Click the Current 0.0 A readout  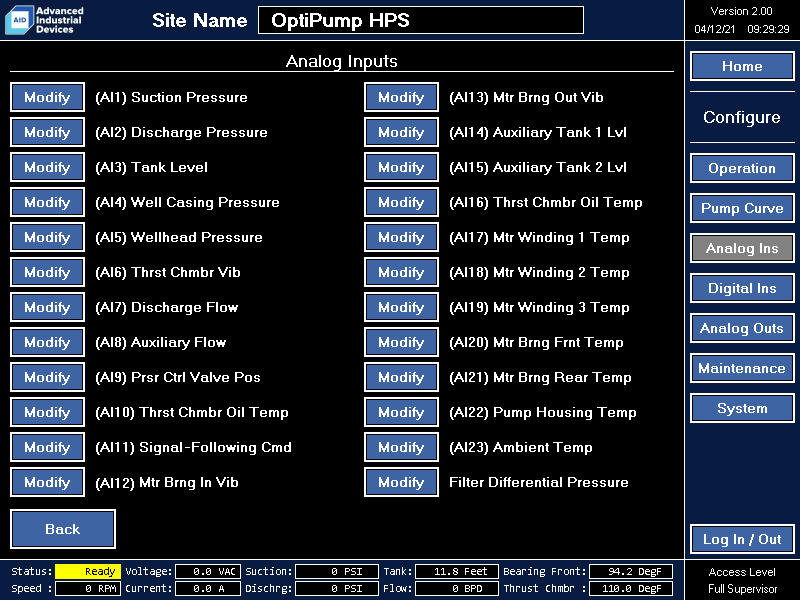click(x=208, y=588)
